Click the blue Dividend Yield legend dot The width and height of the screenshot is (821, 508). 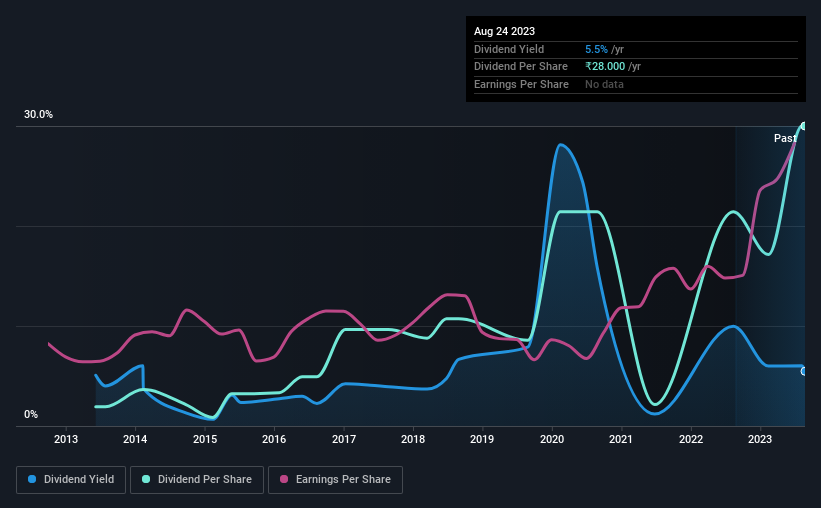click(x=32, y=479)
